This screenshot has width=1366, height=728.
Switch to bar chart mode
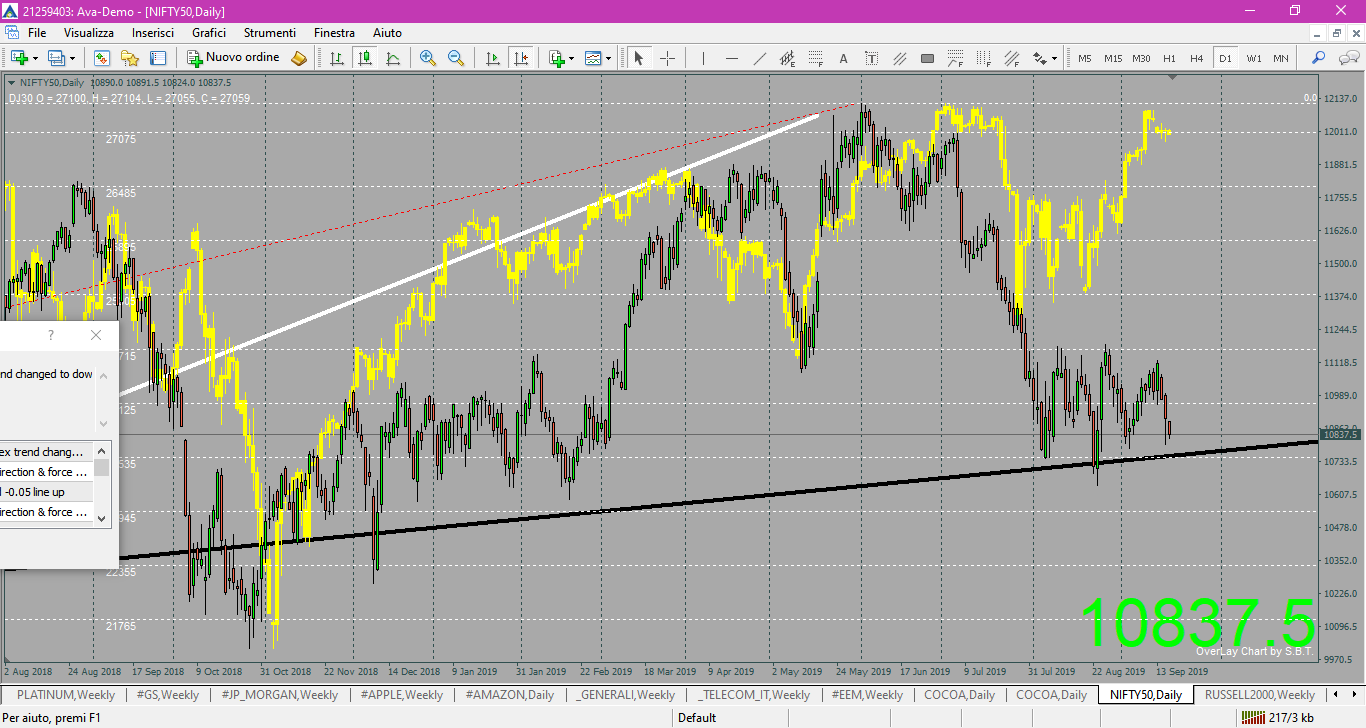(x=337, y=58)
